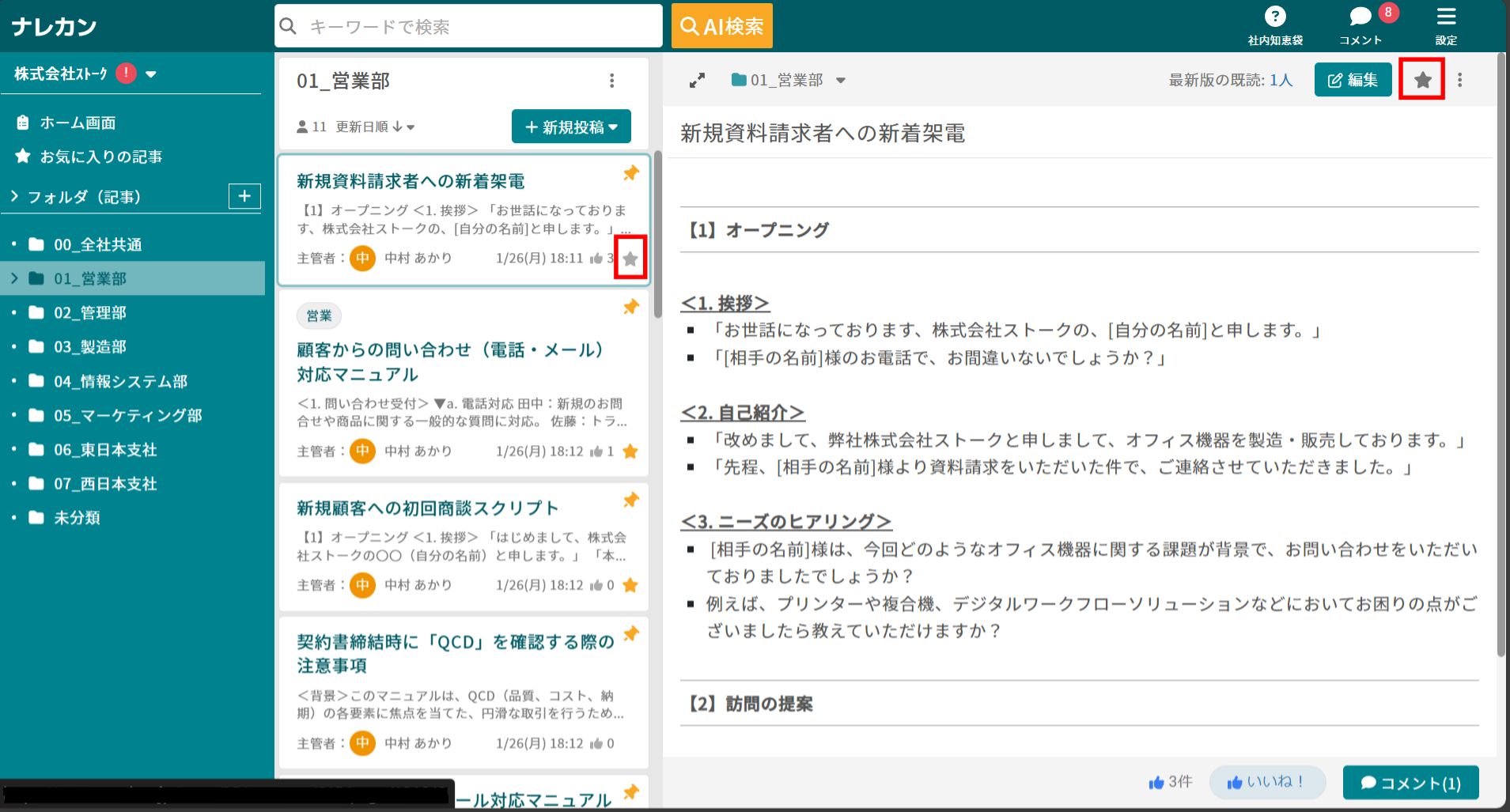Open the コメント(1) button on the article
This screenshot has width=1510, height=812.
tap(1410, 783)
